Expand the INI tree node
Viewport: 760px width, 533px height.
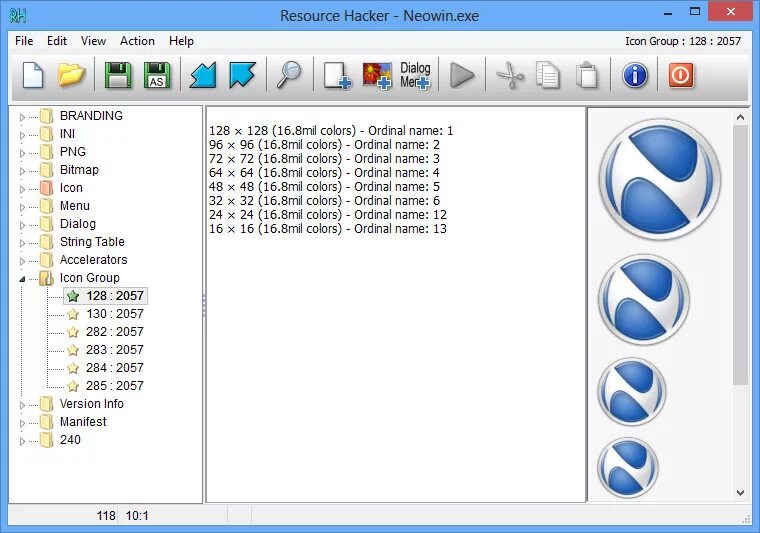tap(22, 135)
